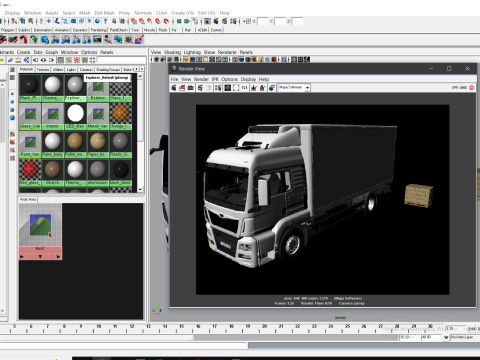This screenshot has height=360, width=480.
Task: Open the Edit Mesh menu
Action: (x=104, y=13)
